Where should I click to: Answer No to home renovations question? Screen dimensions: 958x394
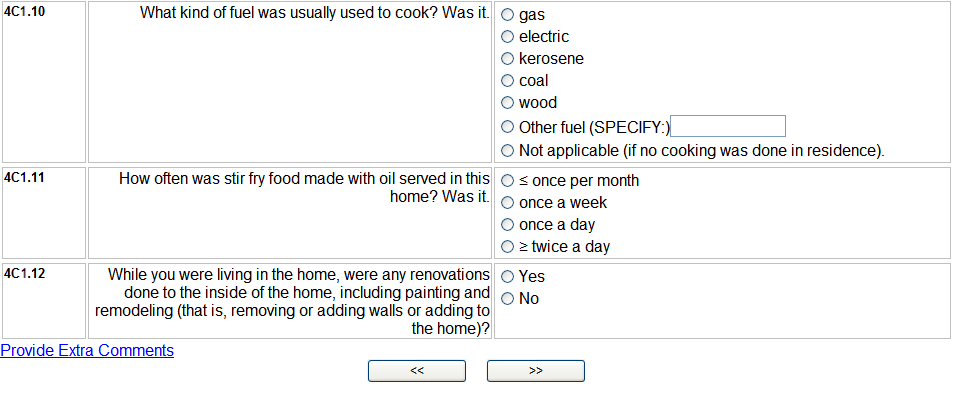click(507, 299)
